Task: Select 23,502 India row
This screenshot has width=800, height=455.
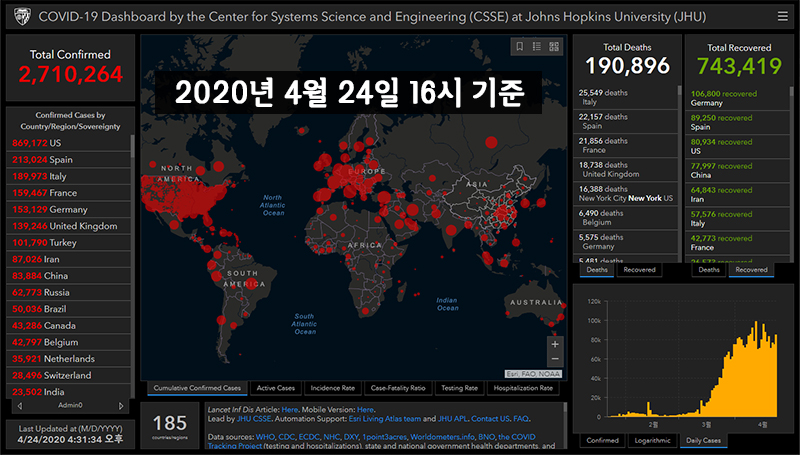Action: point(69,392)
